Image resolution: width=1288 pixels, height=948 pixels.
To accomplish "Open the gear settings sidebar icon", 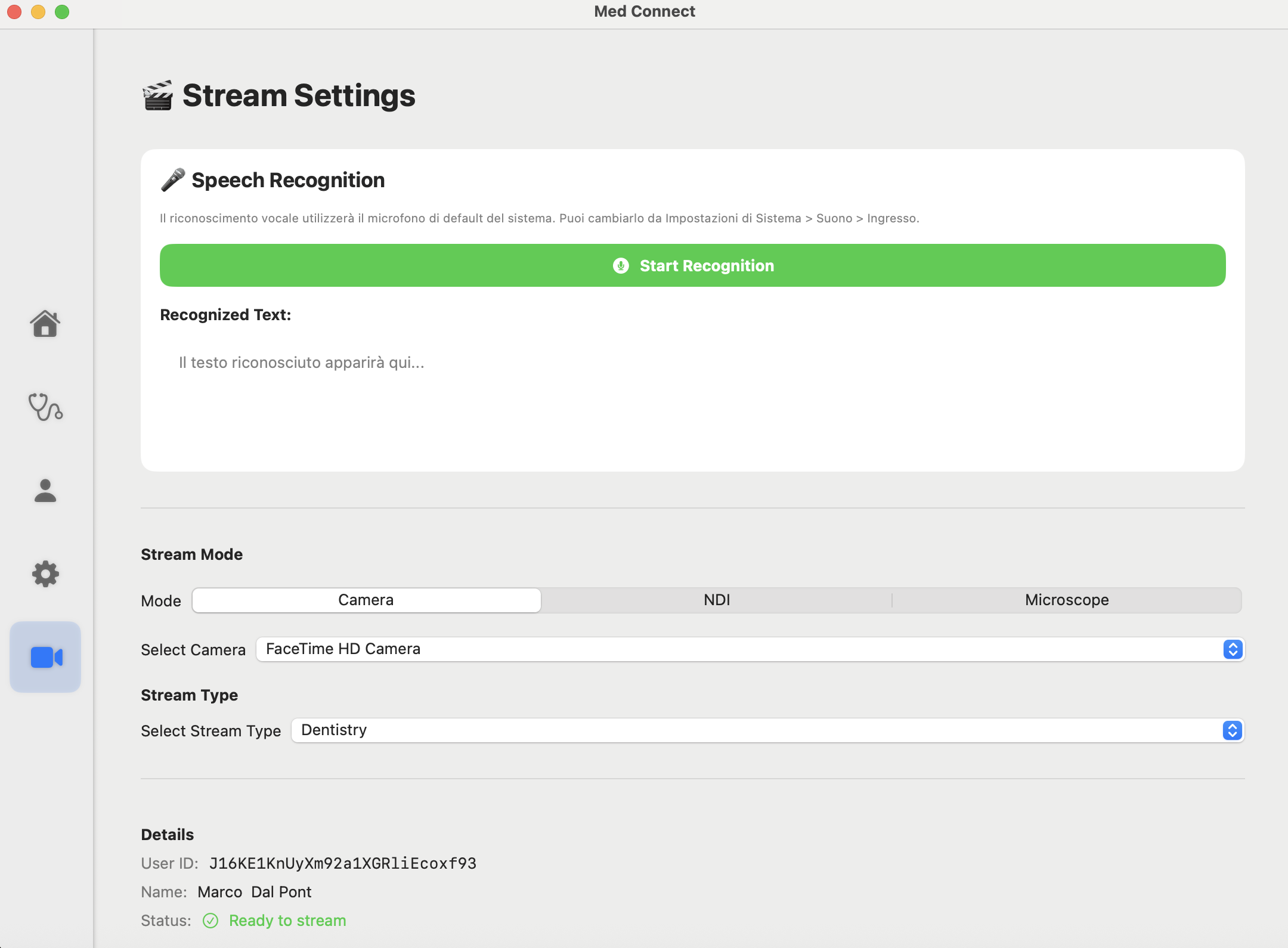I will point(45,574).
